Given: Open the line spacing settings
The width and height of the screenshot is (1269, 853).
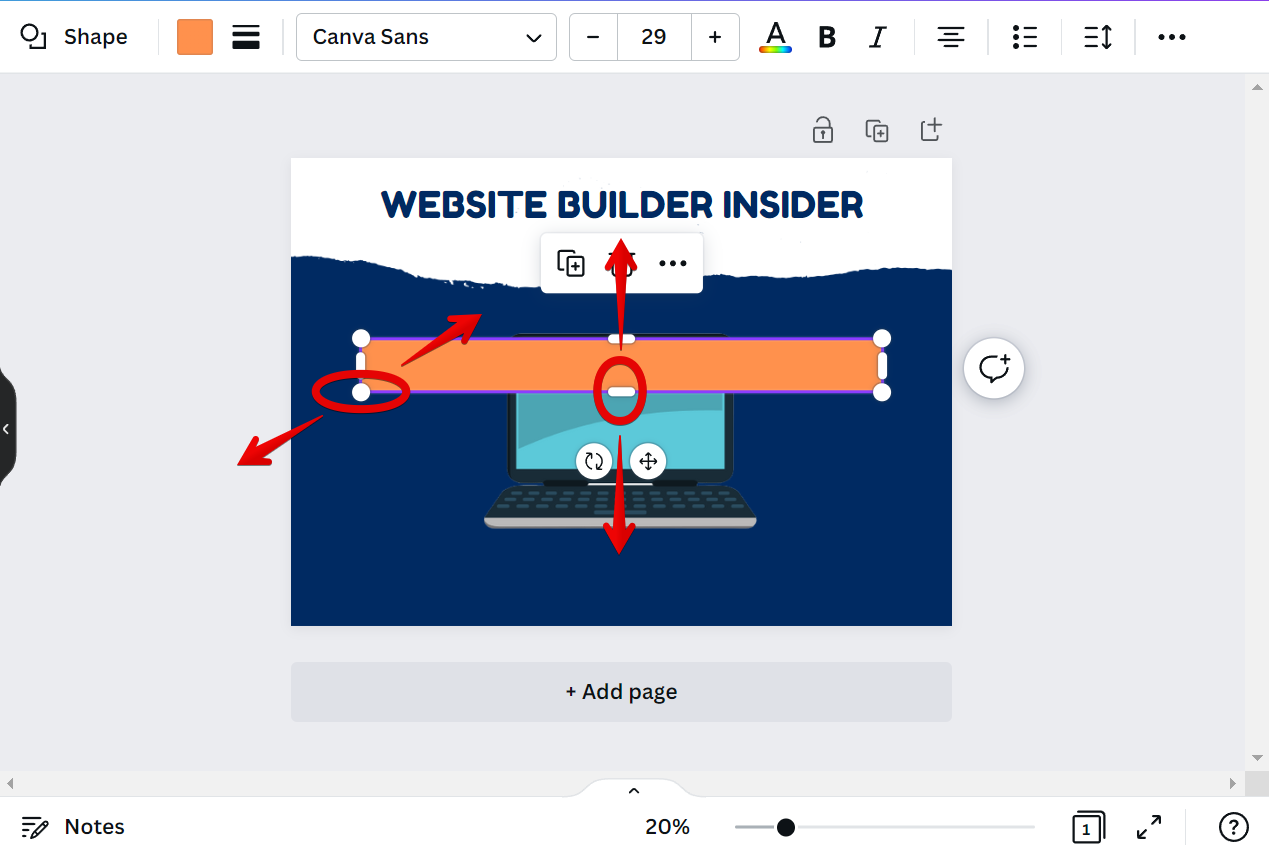Looking at the screenshot, I should pos(1098,37).
